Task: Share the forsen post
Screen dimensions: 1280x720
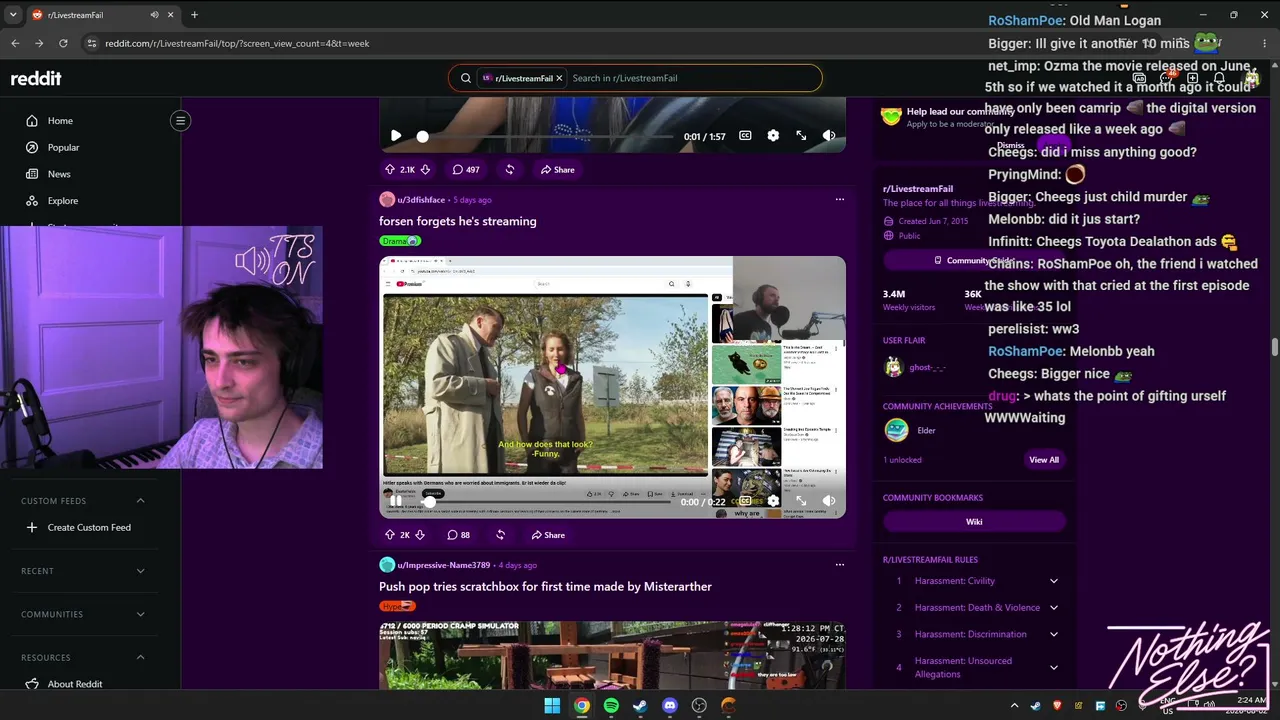Action: click(548, 535)
